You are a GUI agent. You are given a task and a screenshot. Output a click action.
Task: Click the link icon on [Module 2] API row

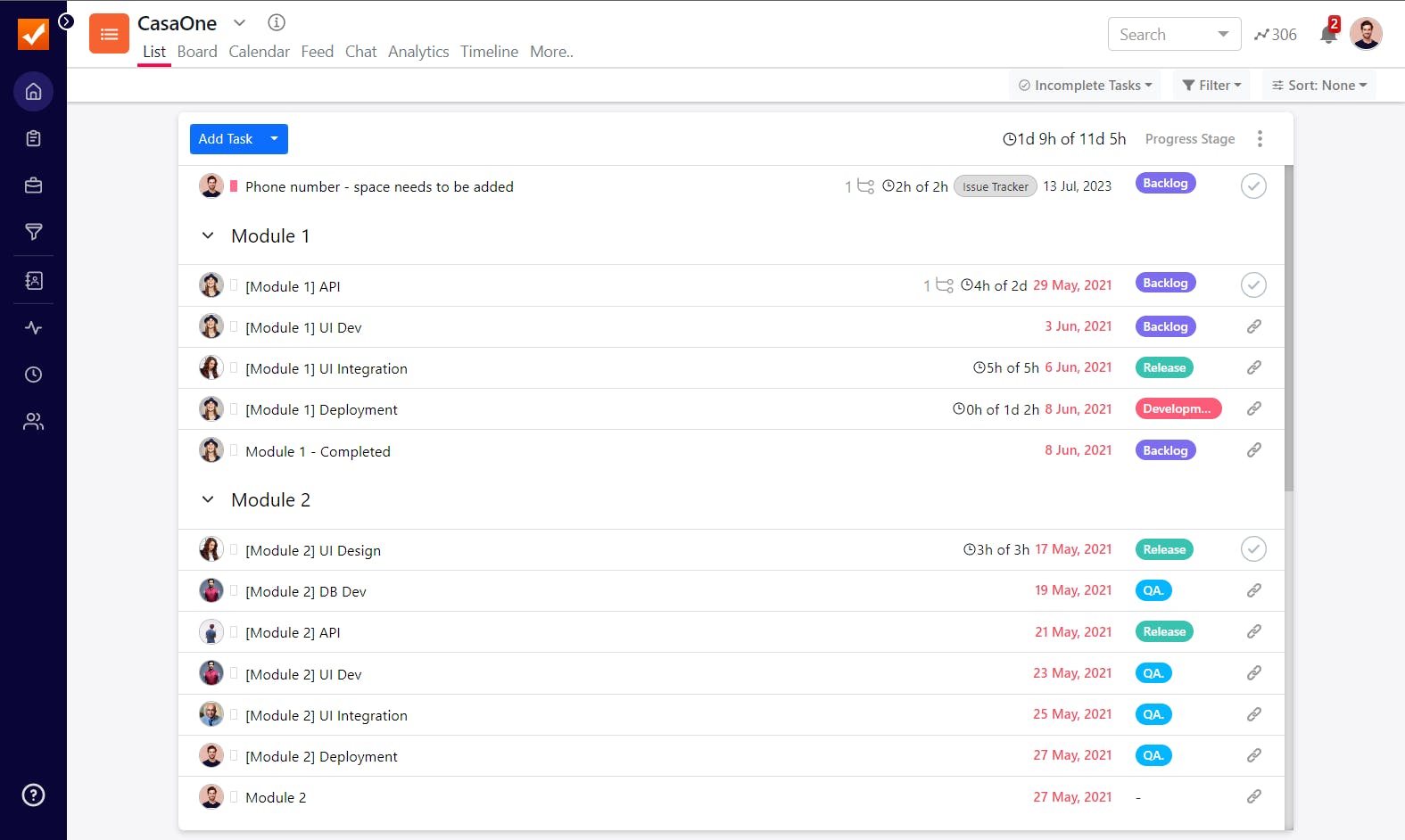1253,631
